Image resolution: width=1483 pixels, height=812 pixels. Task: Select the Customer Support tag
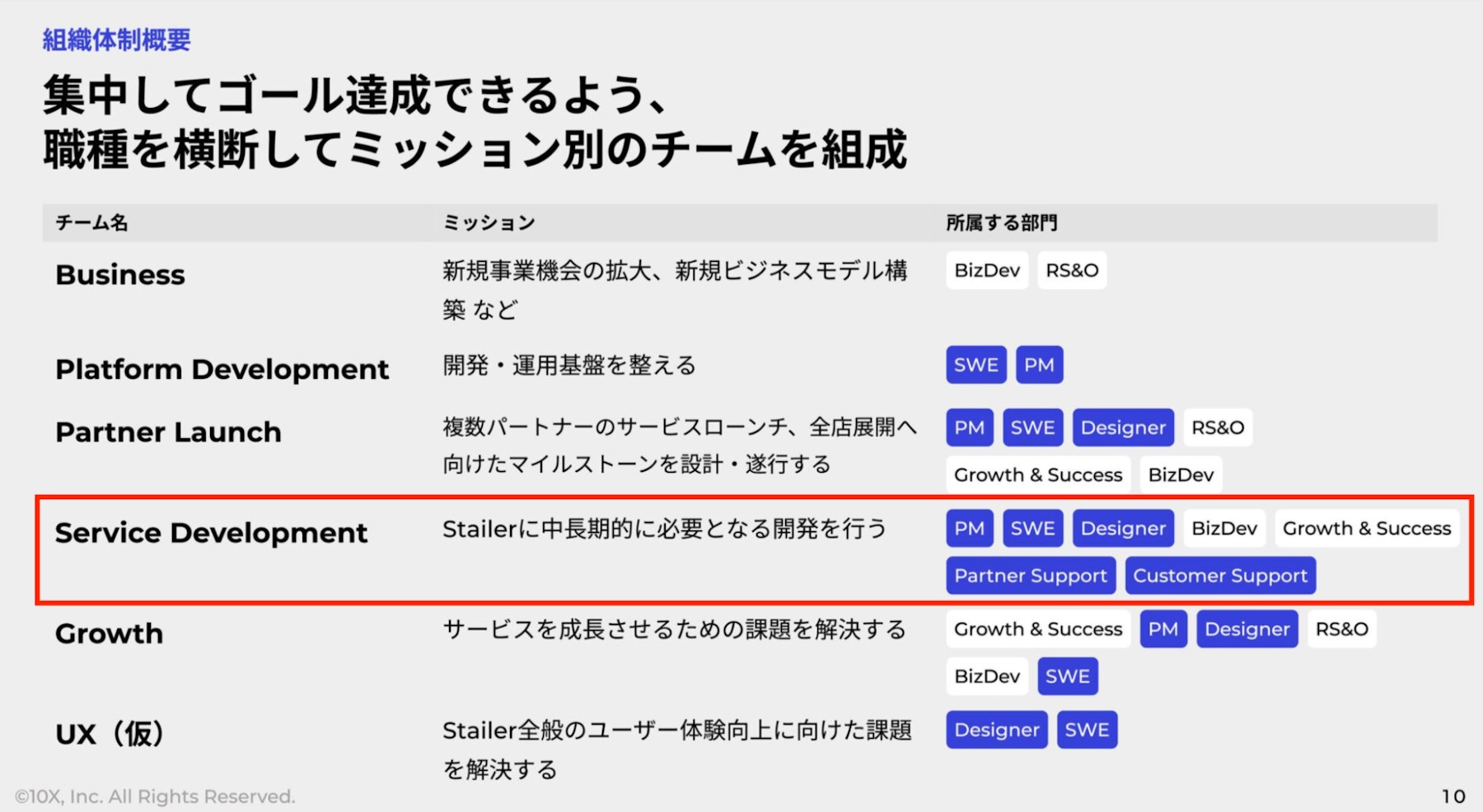pyautogui.click(x=1220, y=576)
